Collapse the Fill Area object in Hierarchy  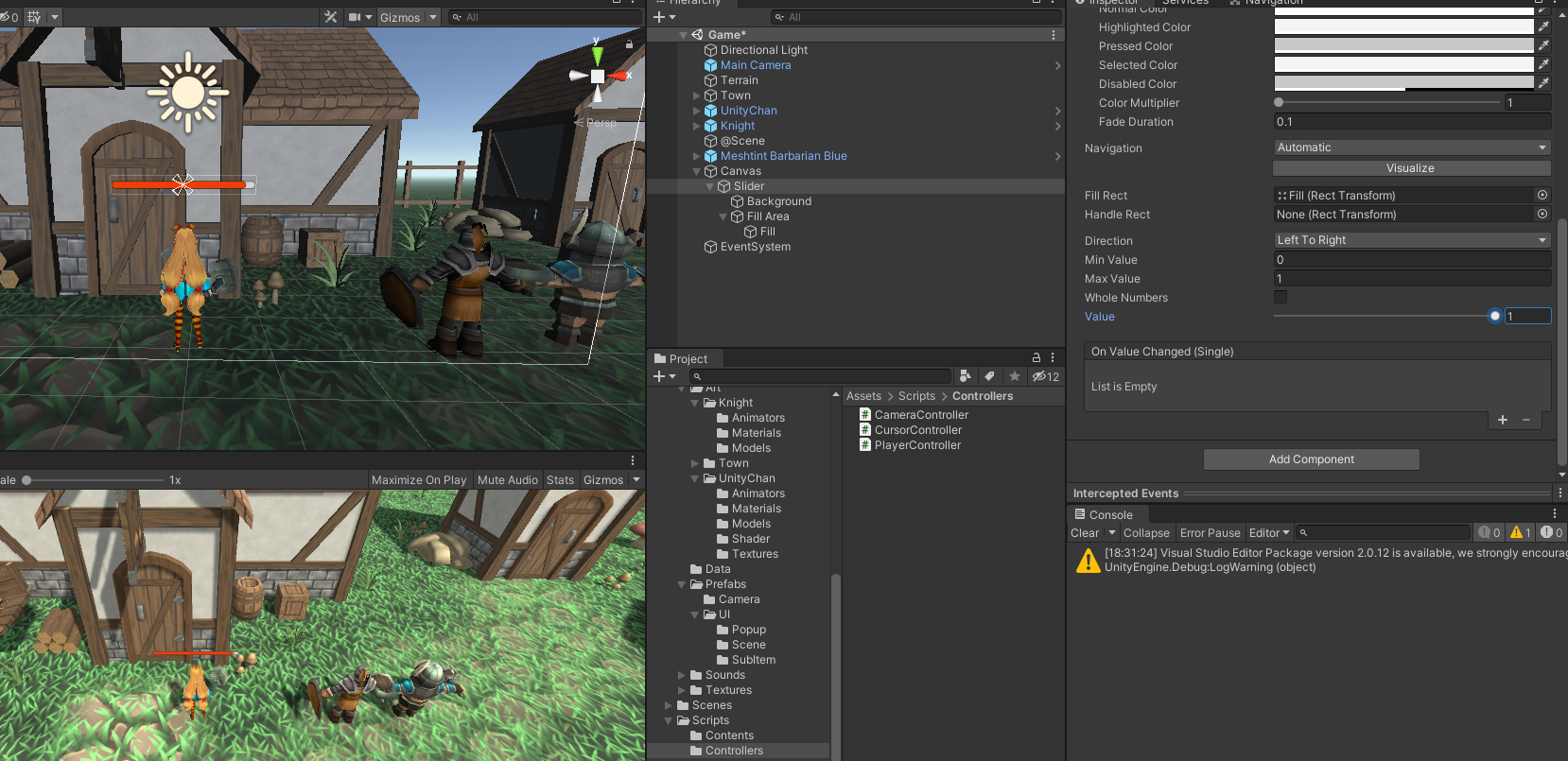723,216
